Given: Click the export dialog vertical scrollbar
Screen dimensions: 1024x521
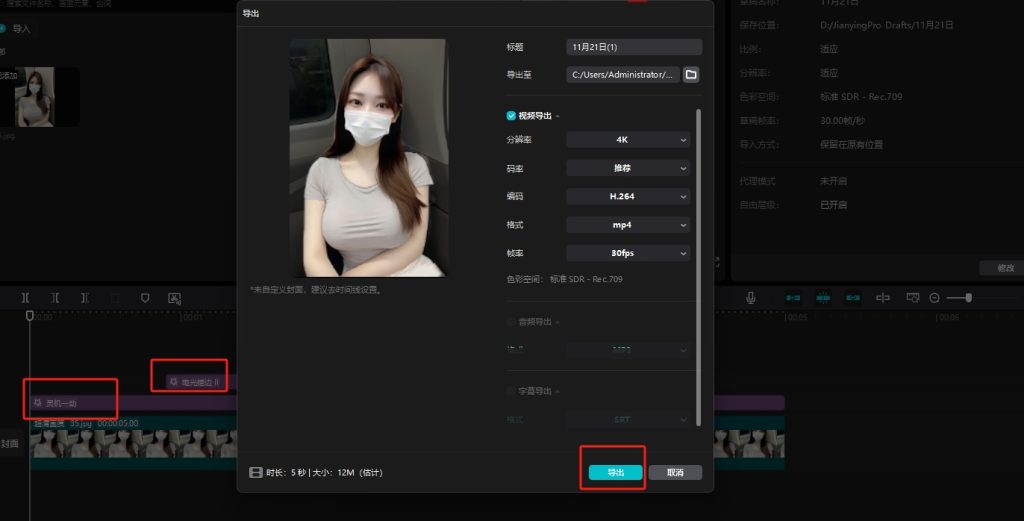Looking at the screenshot, I should click(698, 268).
